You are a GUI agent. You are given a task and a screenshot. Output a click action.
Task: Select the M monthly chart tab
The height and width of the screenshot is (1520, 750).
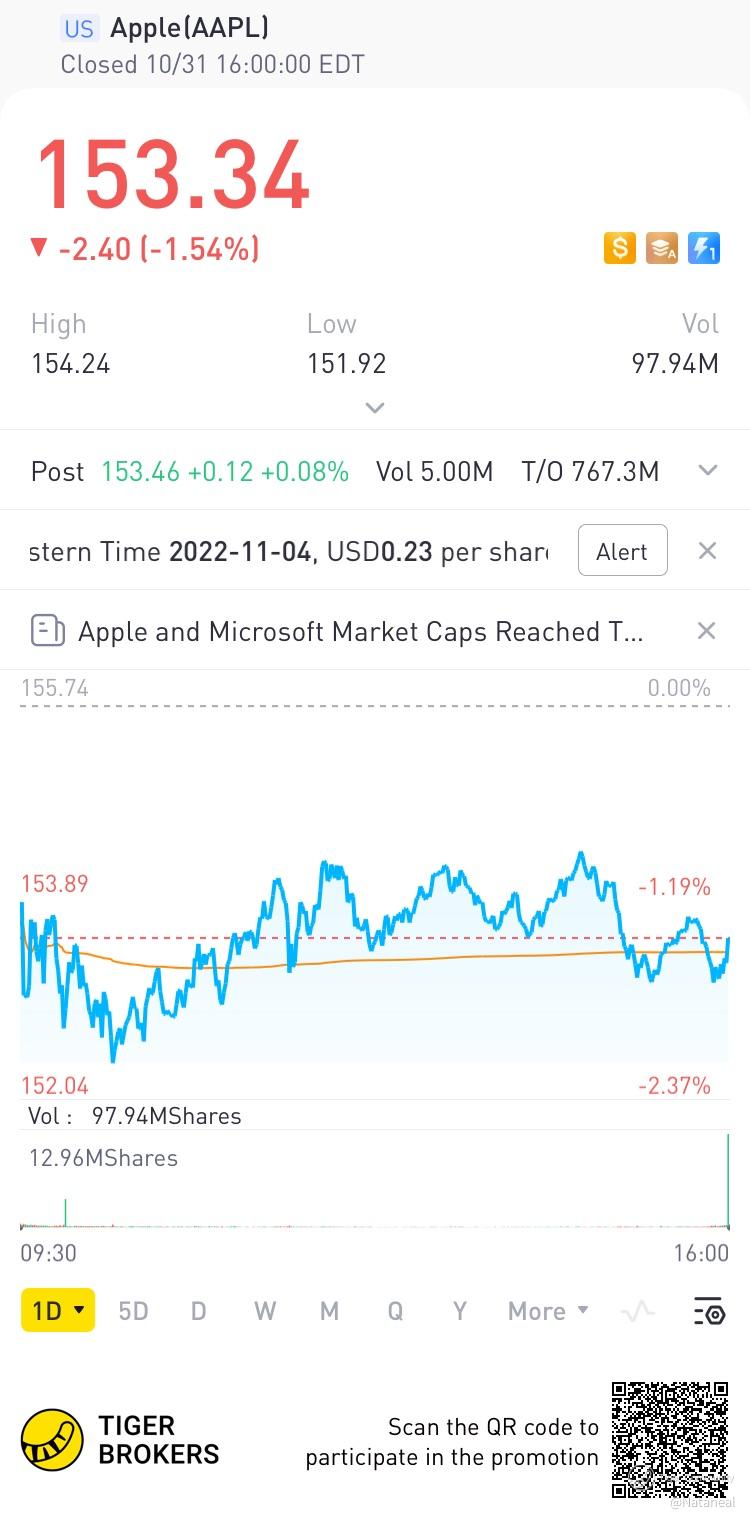pos(329,1311)
